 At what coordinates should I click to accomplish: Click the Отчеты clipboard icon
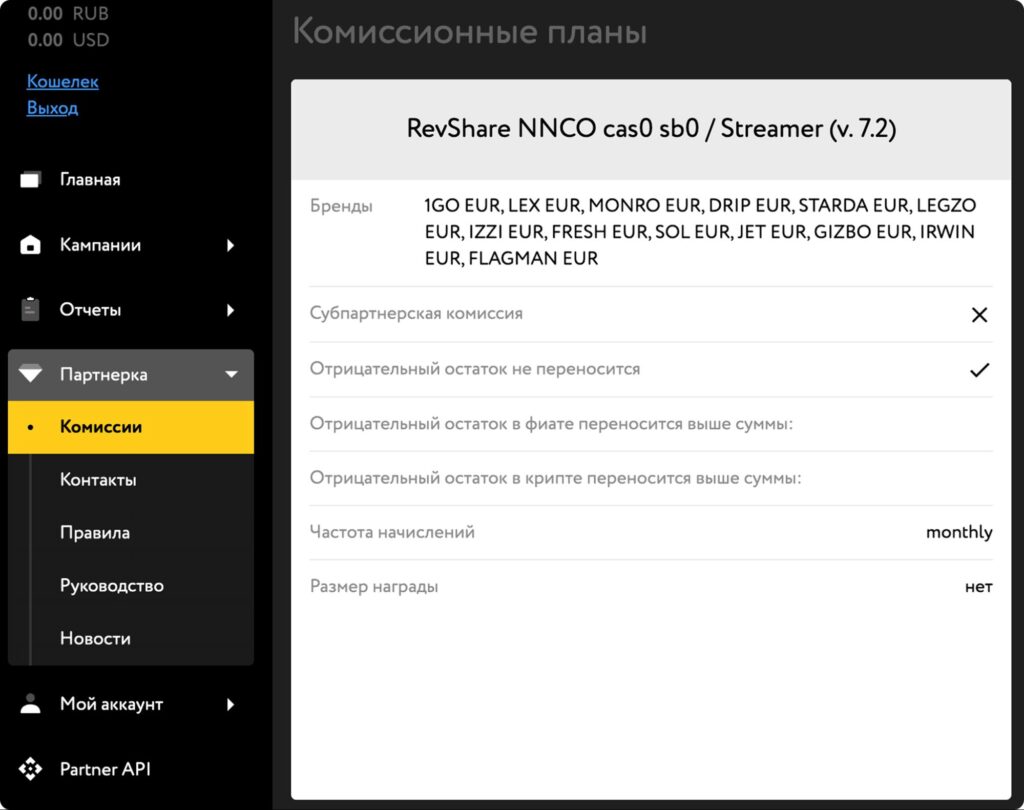(x=30, y=310)
